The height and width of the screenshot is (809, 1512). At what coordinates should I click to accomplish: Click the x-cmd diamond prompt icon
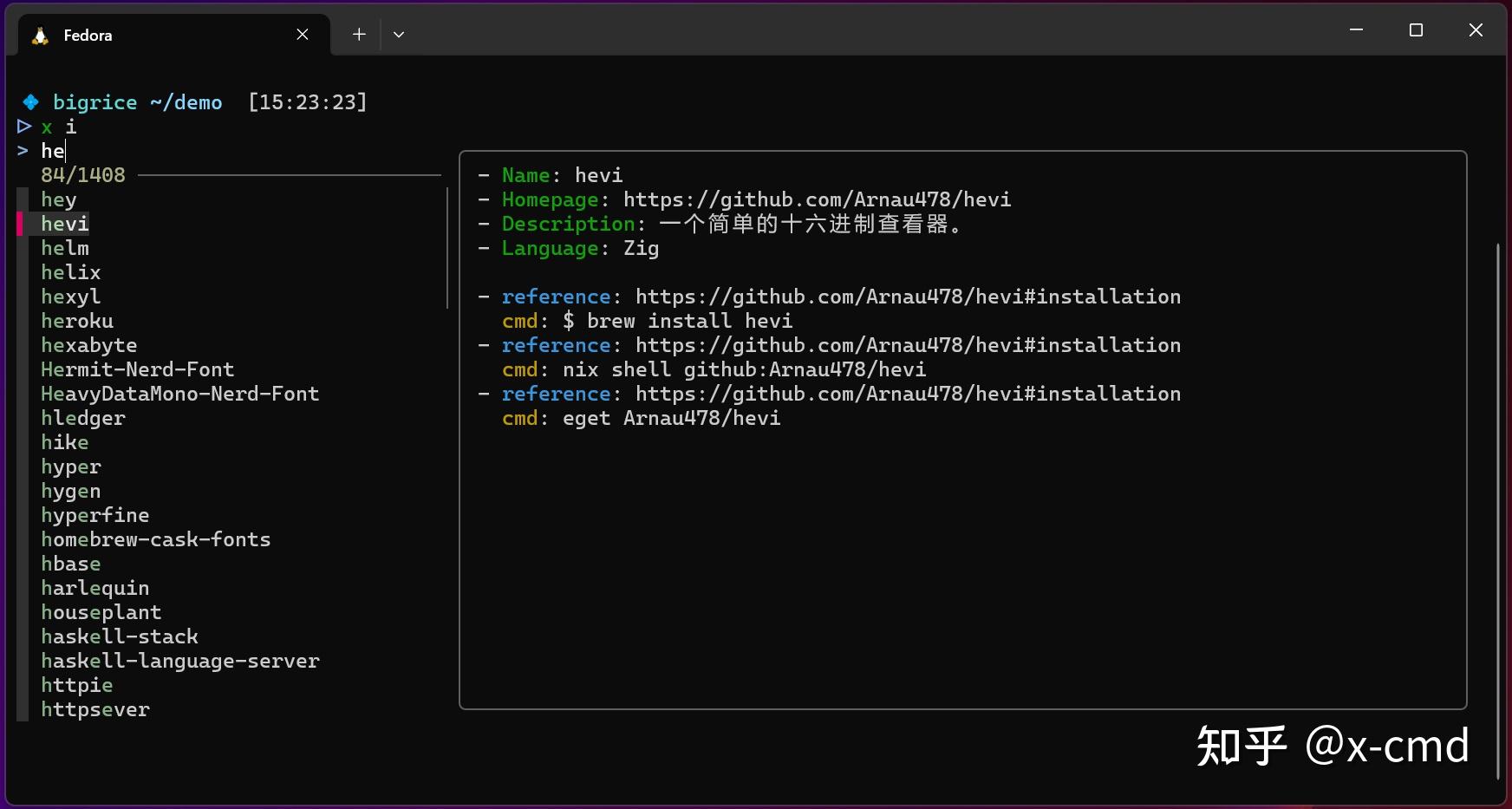coord(29,101)
